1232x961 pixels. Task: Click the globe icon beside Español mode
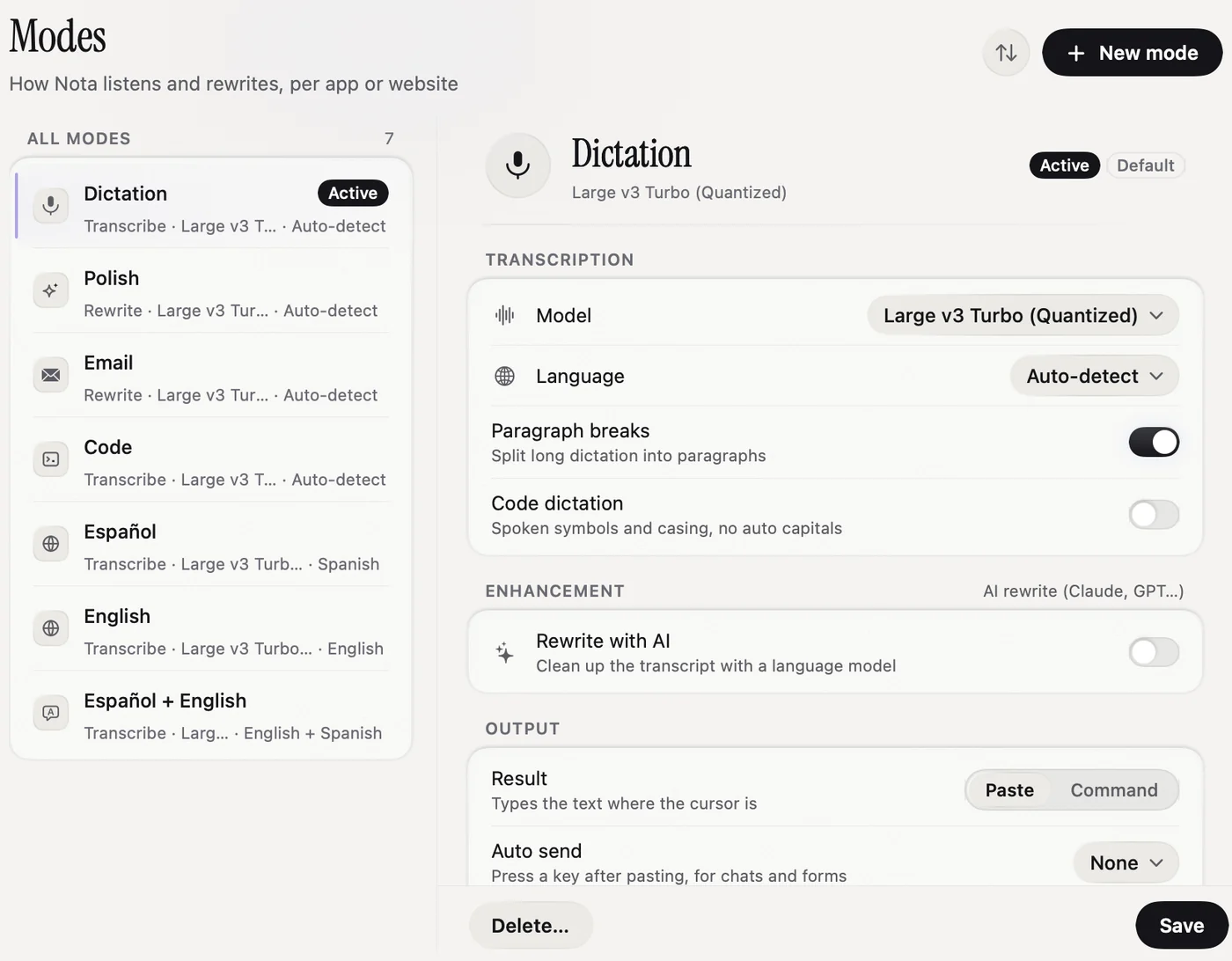pos(51,544)
